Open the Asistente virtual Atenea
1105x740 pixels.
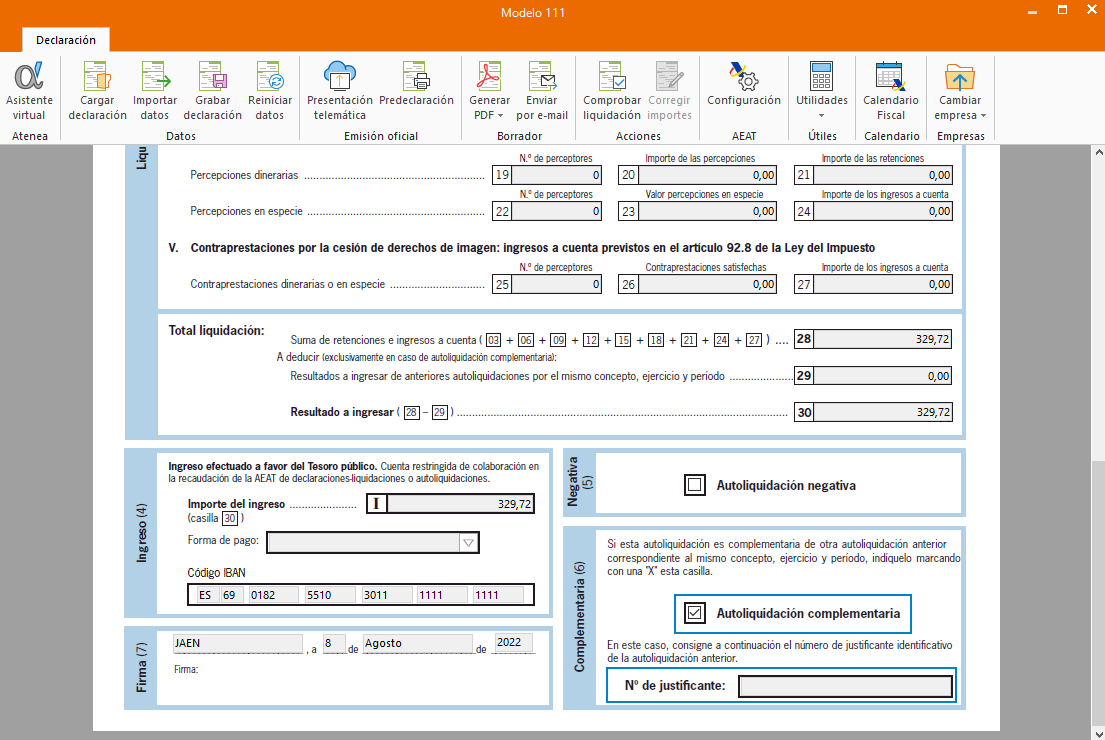click(x=29, y=90)
